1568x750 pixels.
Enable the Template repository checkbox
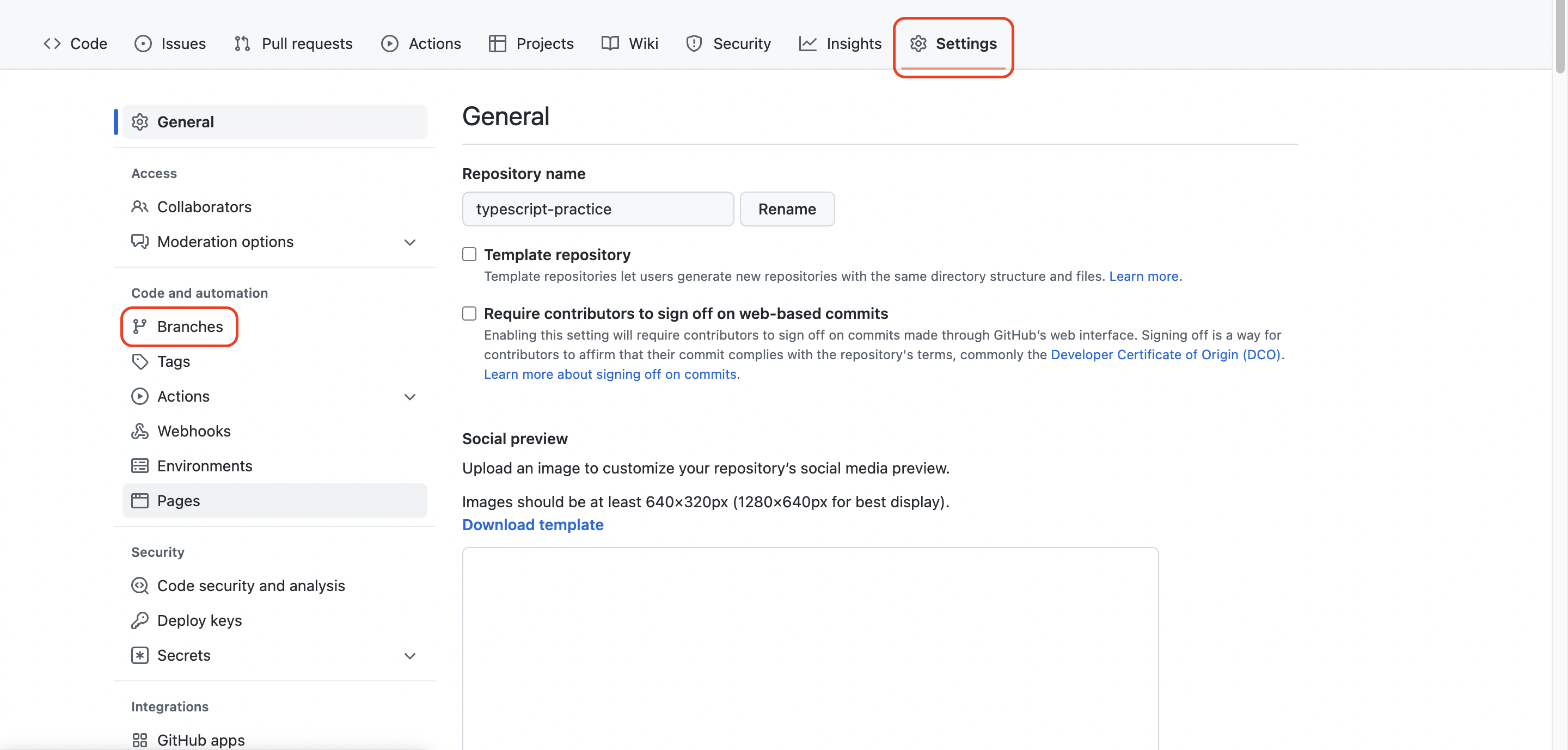(x=469, y=254)
